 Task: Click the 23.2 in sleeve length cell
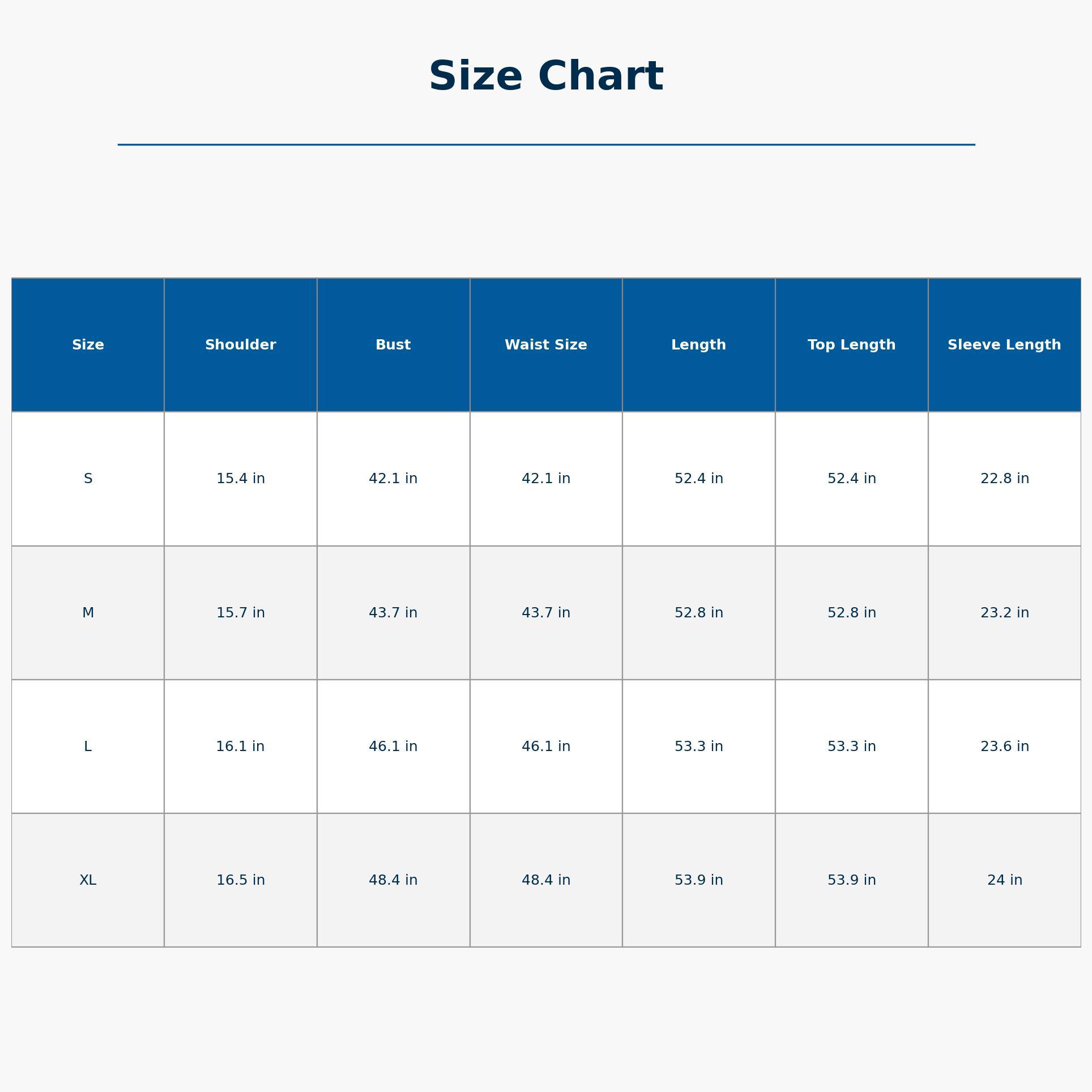point(1004,613)
